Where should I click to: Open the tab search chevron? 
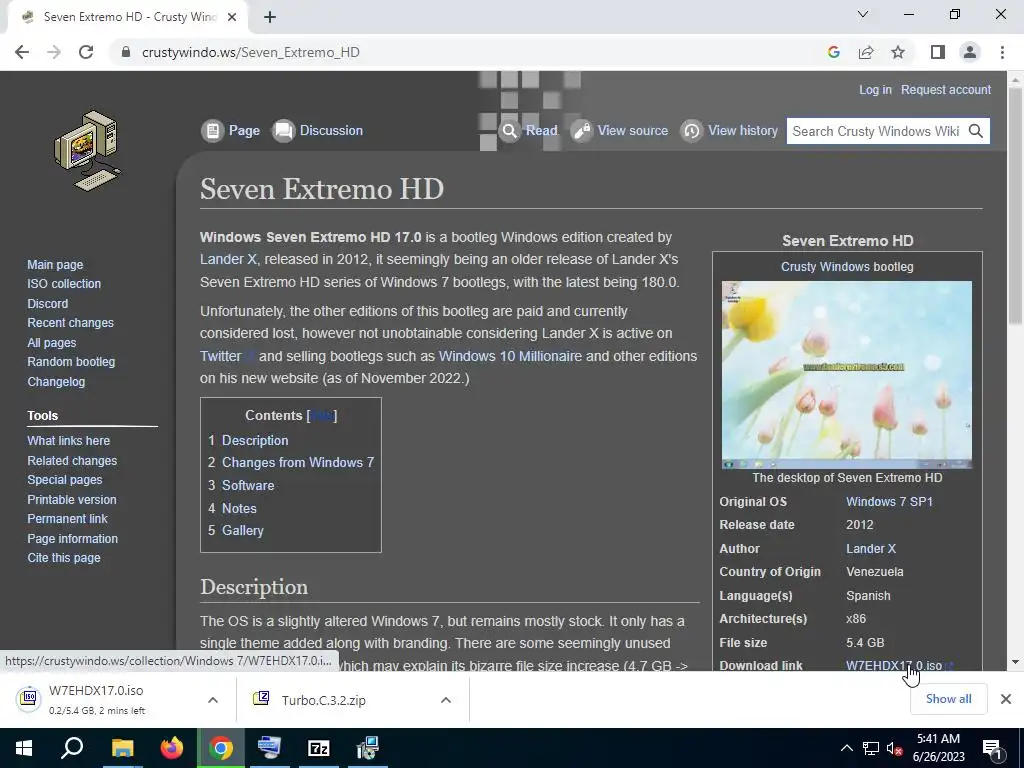[863, 14]
